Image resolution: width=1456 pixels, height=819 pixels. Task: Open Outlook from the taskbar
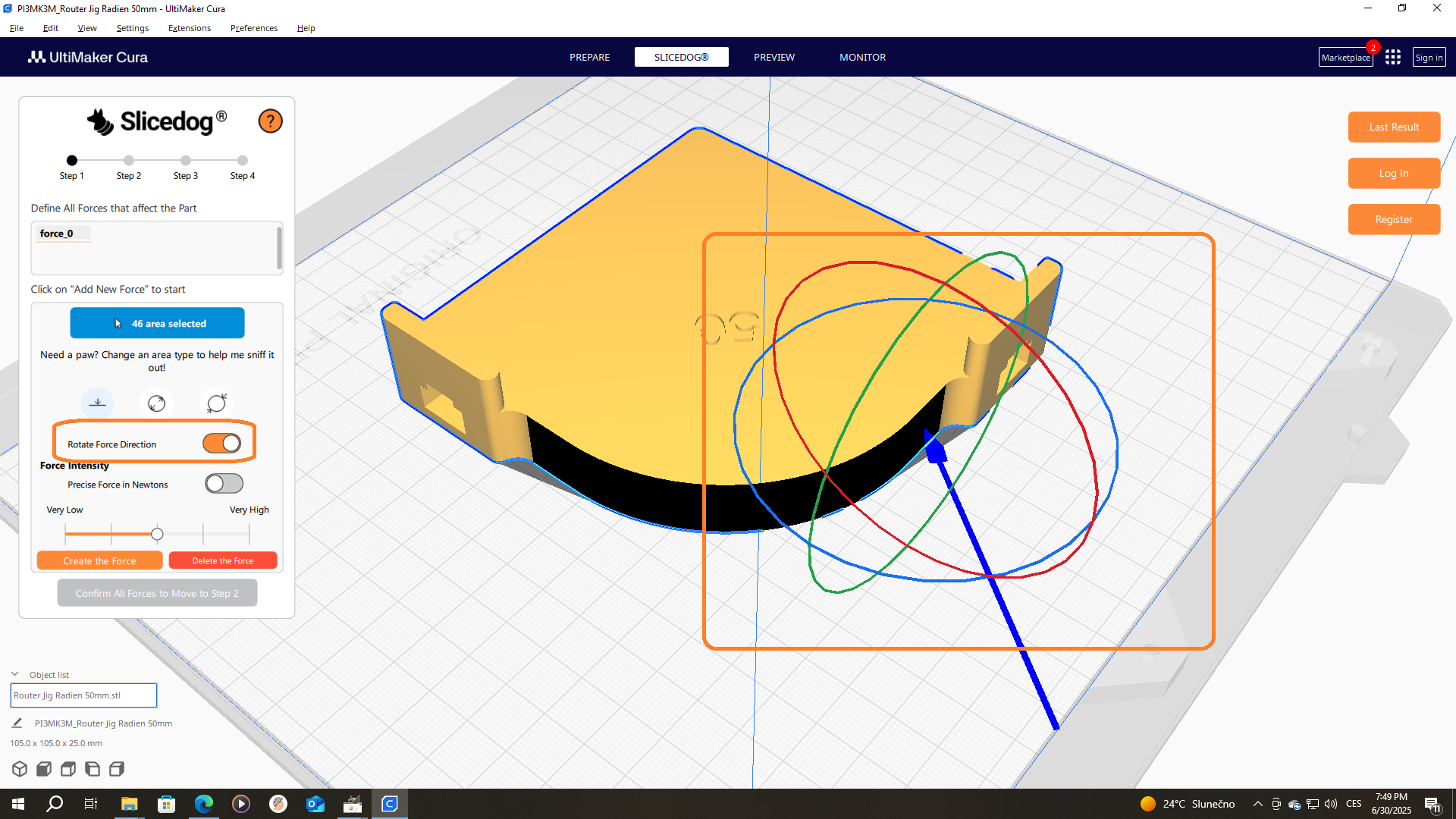(315, 804)
